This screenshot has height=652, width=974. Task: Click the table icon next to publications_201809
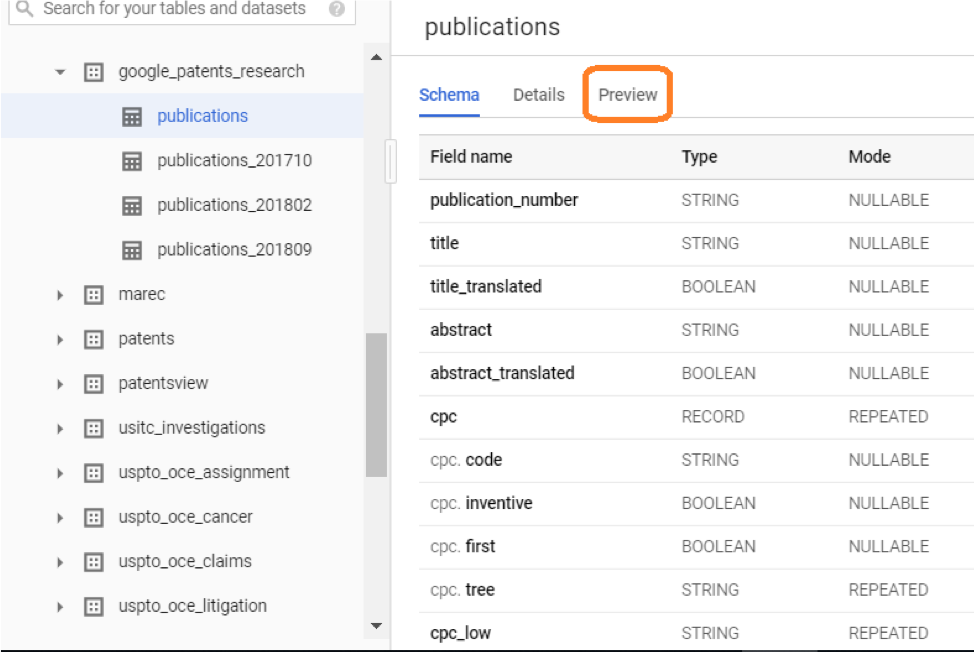pos(134,249)
